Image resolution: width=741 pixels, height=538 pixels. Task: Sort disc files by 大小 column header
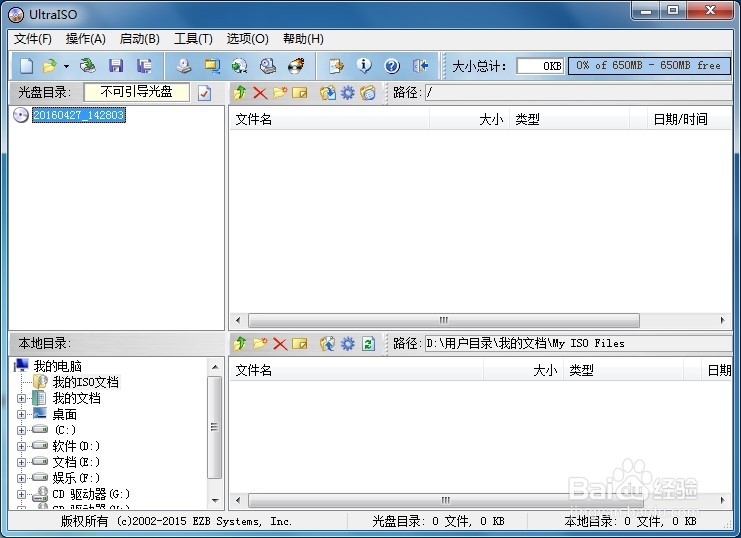point(470,119)
